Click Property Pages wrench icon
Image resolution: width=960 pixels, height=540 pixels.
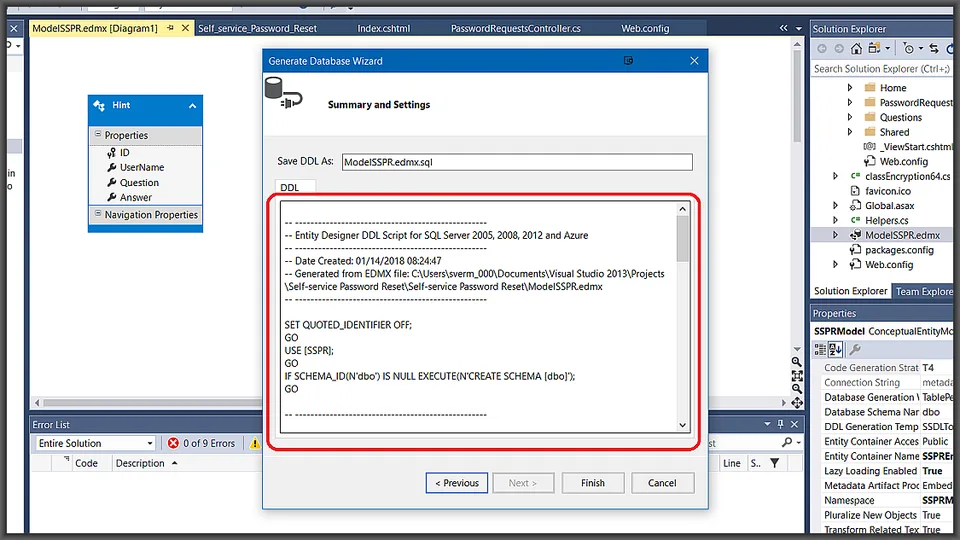coord(855,350)
